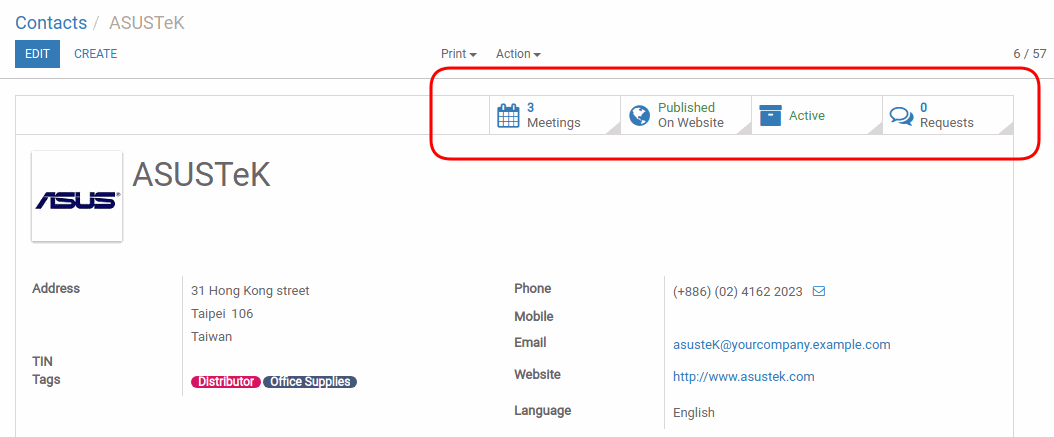
Task: Click the Address field label
Action: pos(56,288)
